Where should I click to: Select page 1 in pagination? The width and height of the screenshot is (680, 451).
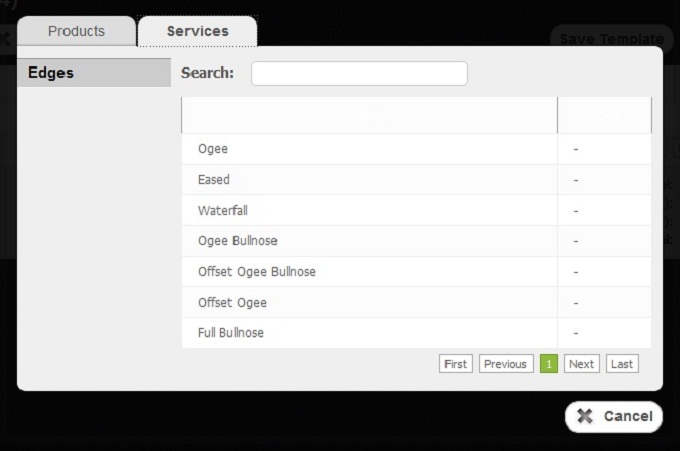point(548,364)
